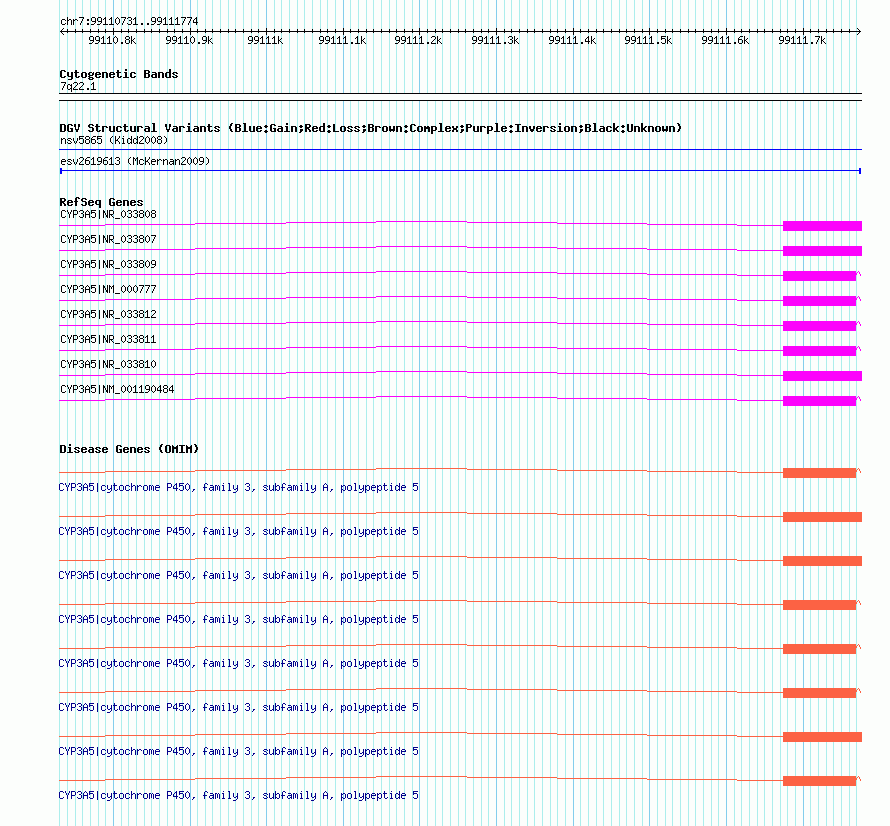Click the blue esv2619613 gain variant bar
890x826 pixels.
tap(460, 171)
